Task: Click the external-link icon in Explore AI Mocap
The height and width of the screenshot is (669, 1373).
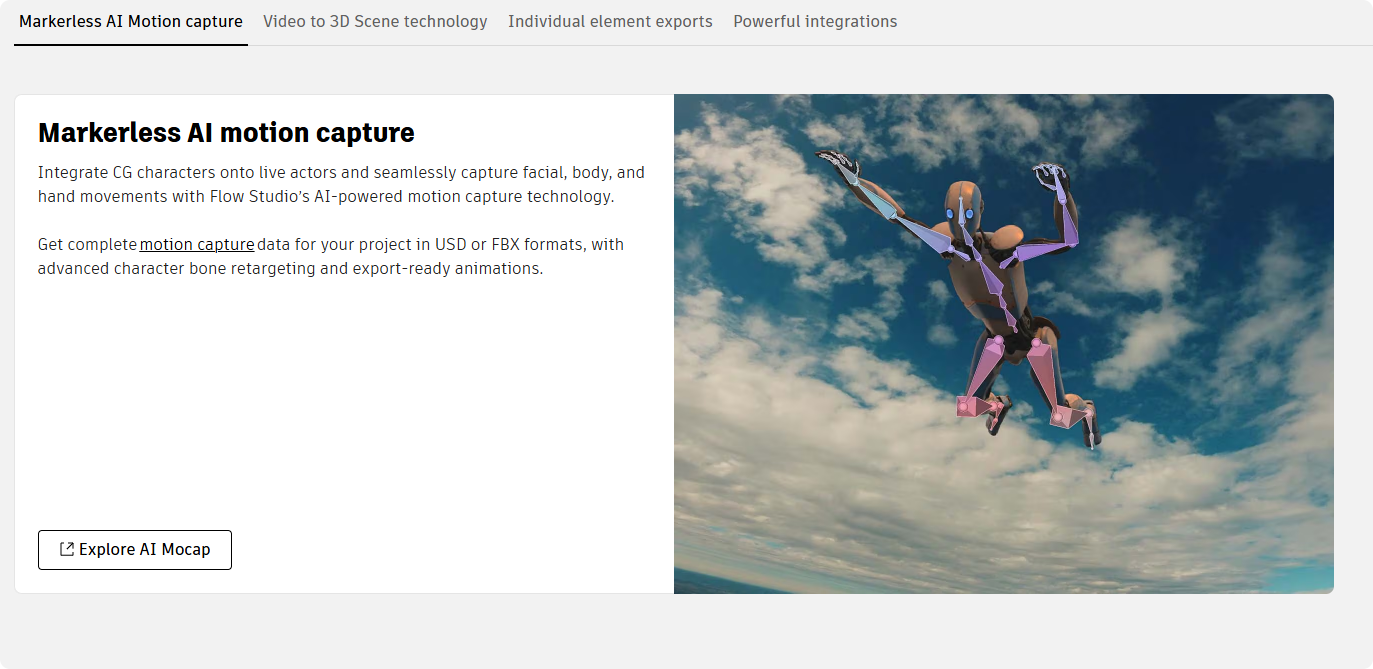Action: click(67, 549)
